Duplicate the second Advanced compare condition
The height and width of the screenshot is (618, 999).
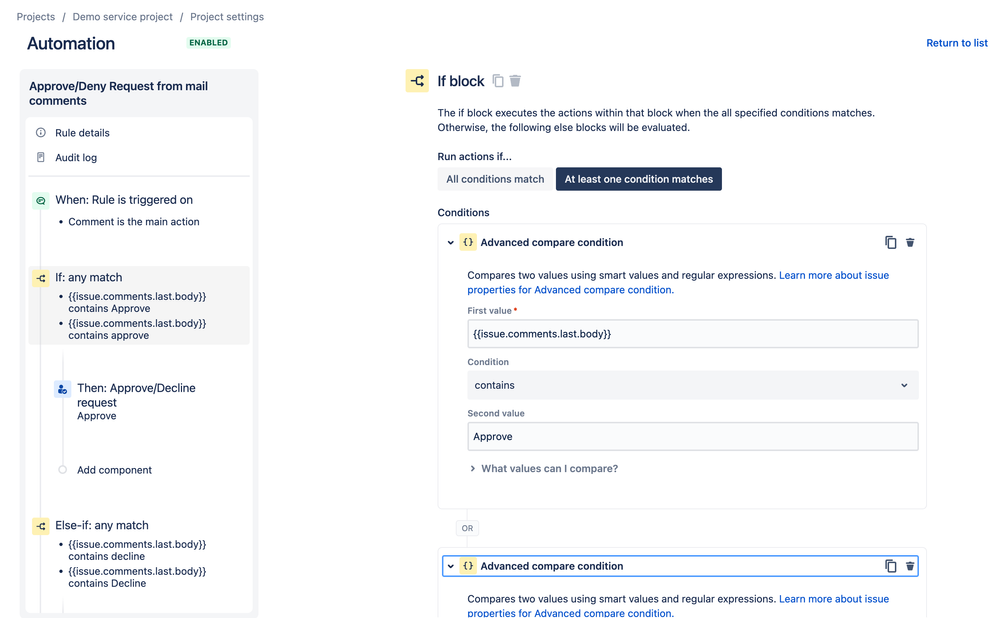tap(891, 566)
